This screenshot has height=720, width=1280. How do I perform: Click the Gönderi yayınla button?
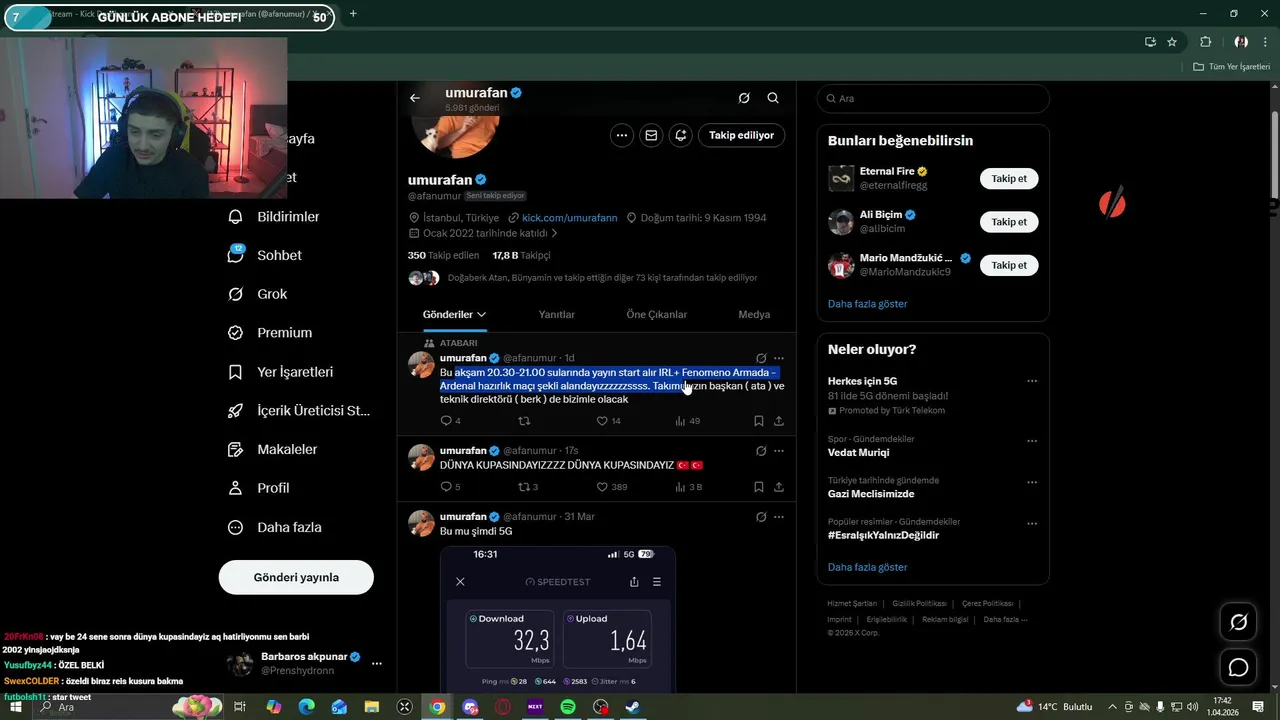coord(296,577)
